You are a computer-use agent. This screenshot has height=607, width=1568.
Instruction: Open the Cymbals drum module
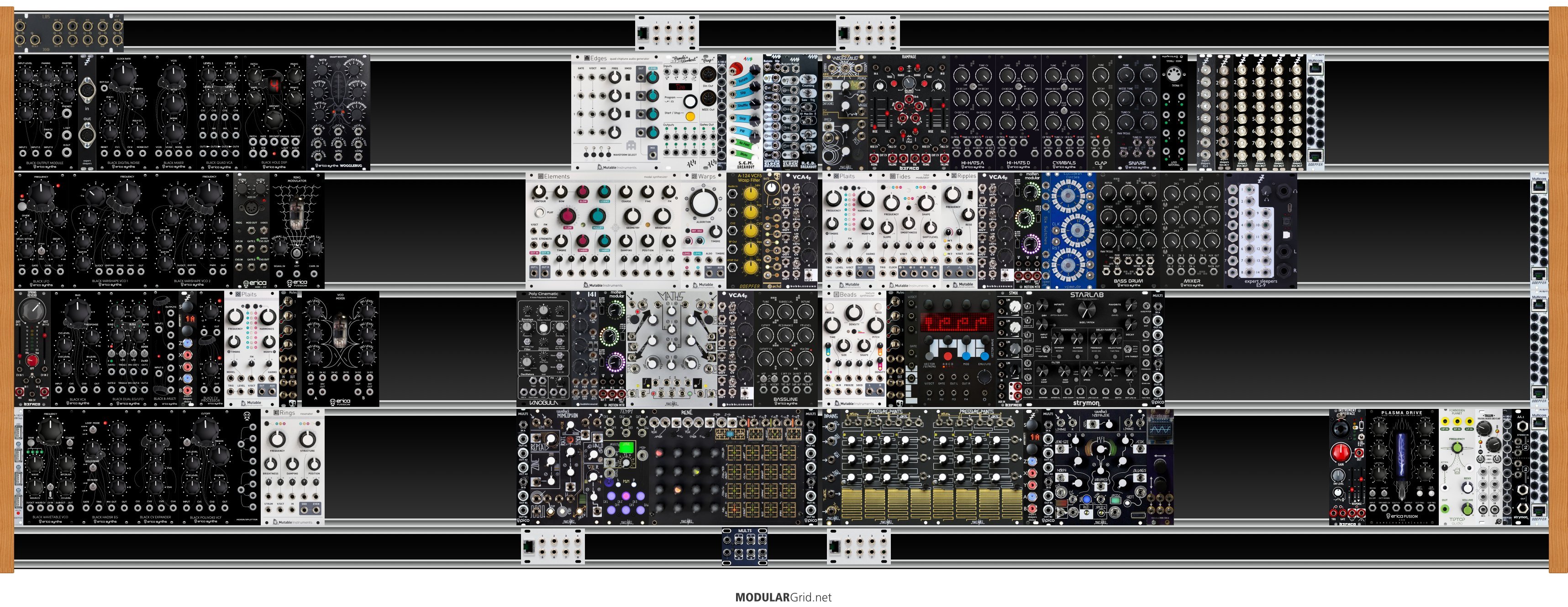point(1064,113)
